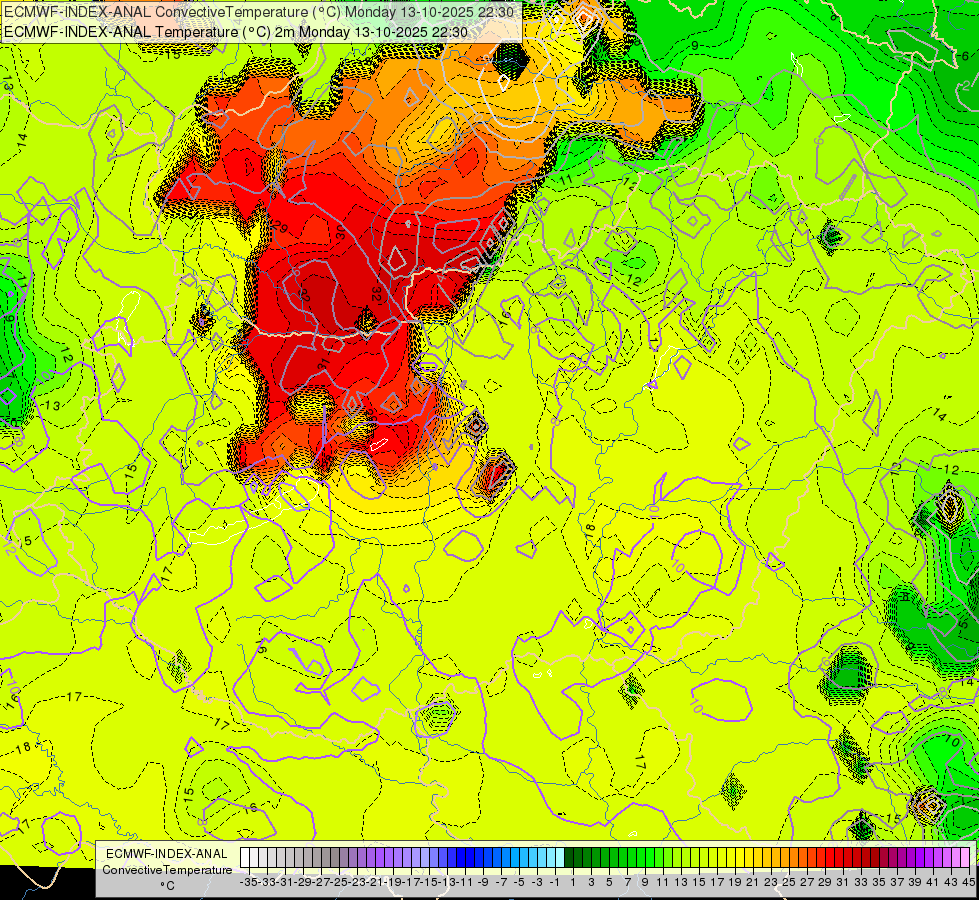
Task: Pick the white swatch at legend's coldest end
Action: point(245,858)
